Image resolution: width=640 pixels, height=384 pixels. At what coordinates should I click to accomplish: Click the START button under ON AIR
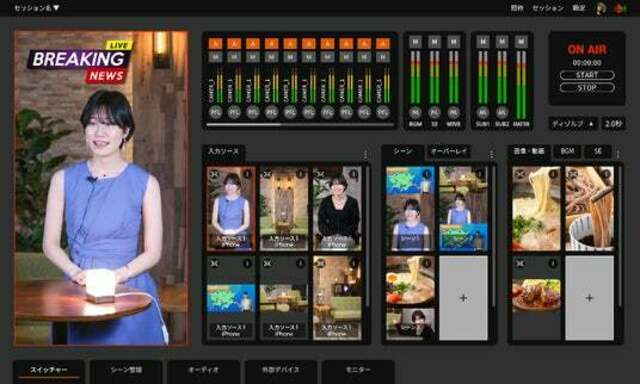[587, 75]
